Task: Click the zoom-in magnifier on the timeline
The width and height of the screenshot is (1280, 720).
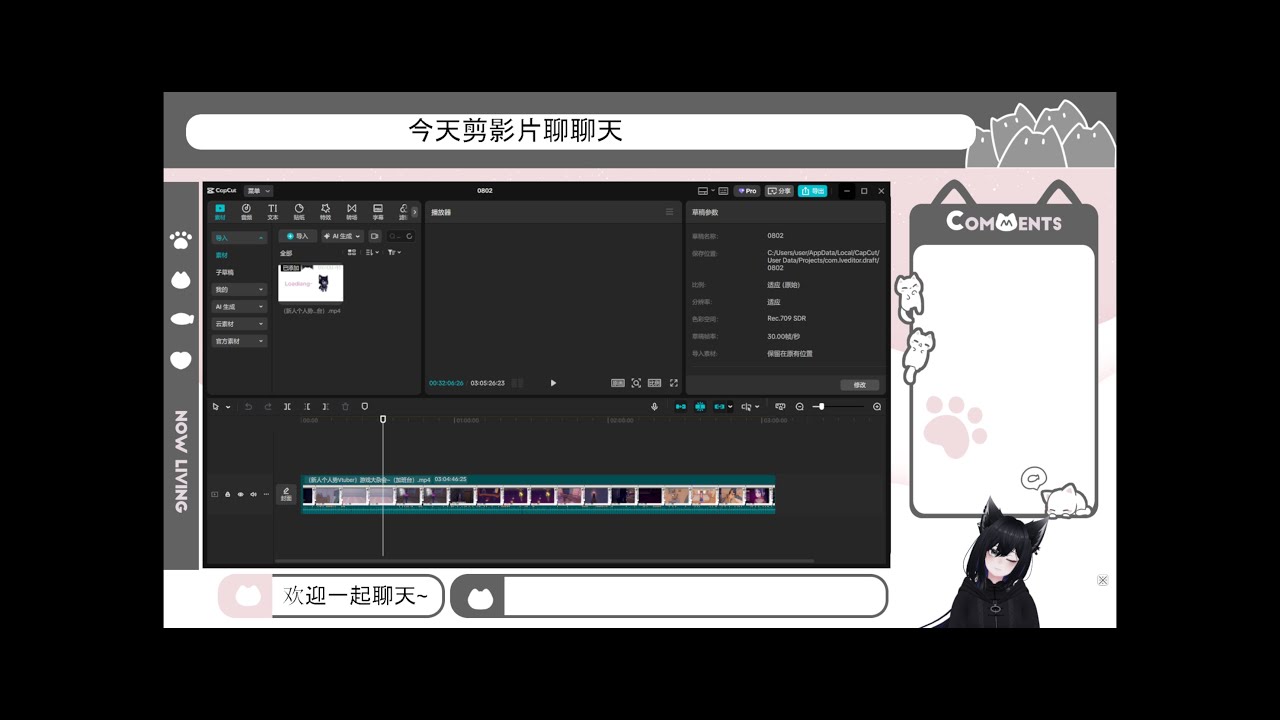Action: tap(877, 407)
